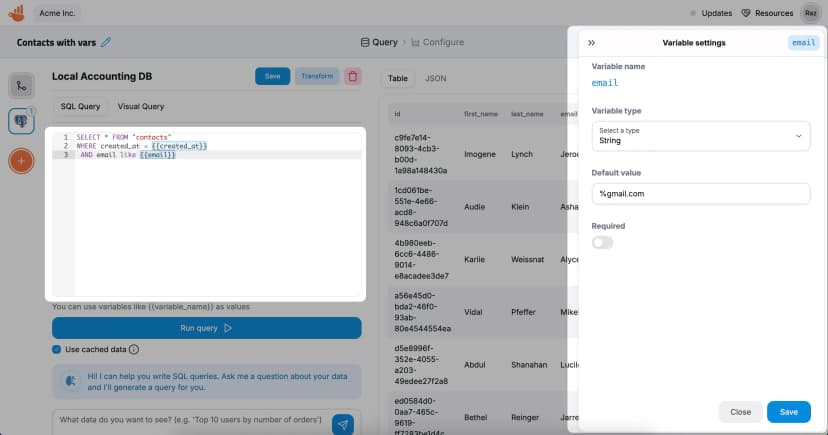Open the Raz user profile menu

click(x=811, y=13)
